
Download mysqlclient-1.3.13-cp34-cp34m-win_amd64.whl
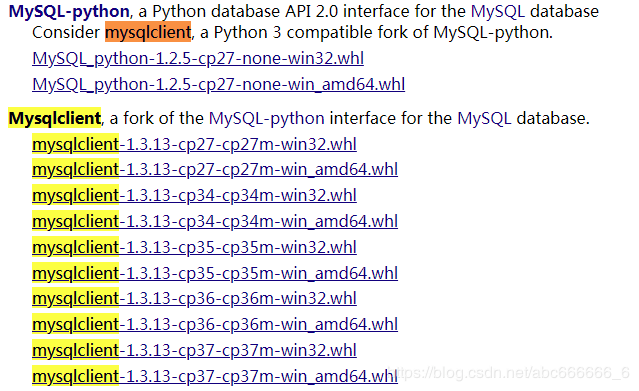pos(215,221)
